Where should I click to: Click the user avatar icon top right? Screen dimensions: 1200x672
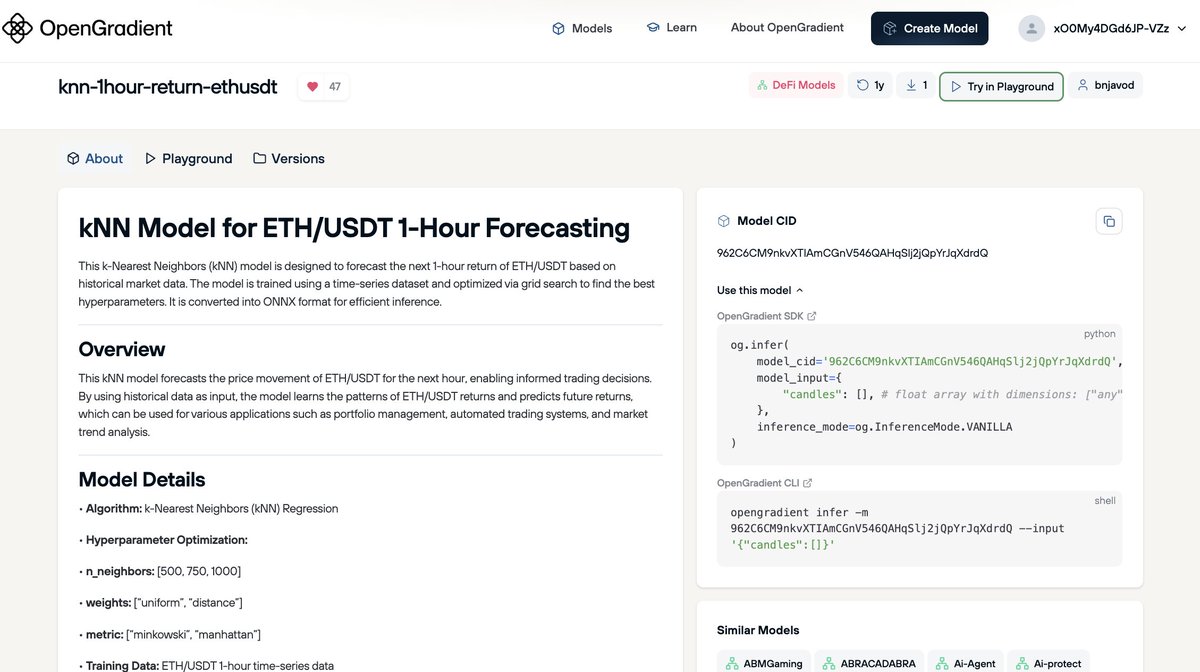click(1031, 28)
